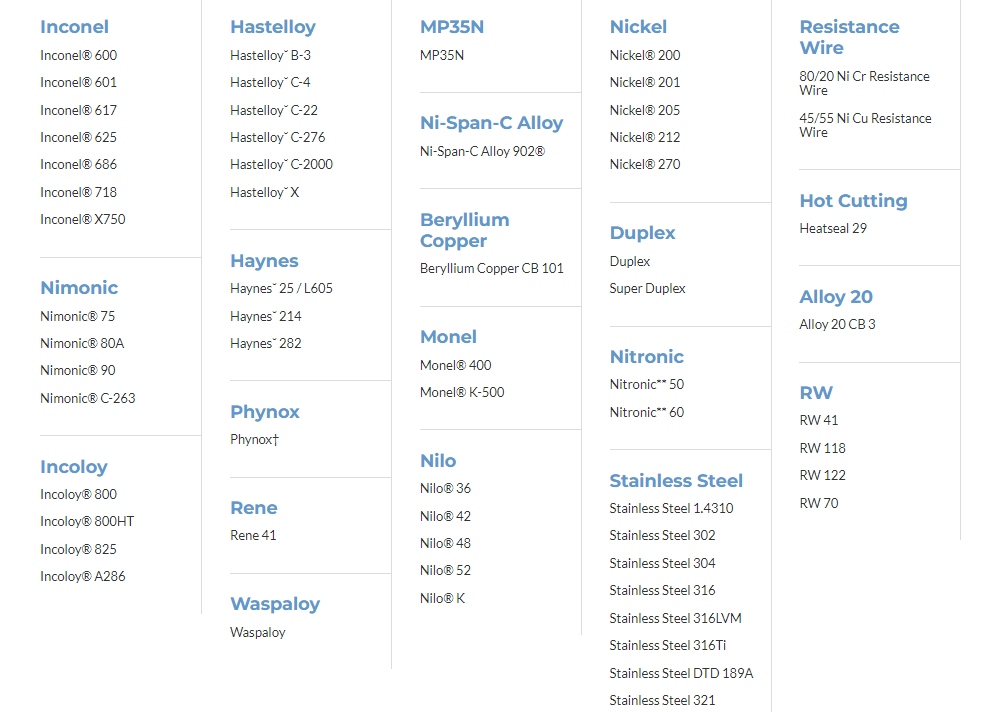The height and width of the screenshot is (712, 988).
Task: Open the Inconel® 625 link
Action: coord(78,137)
